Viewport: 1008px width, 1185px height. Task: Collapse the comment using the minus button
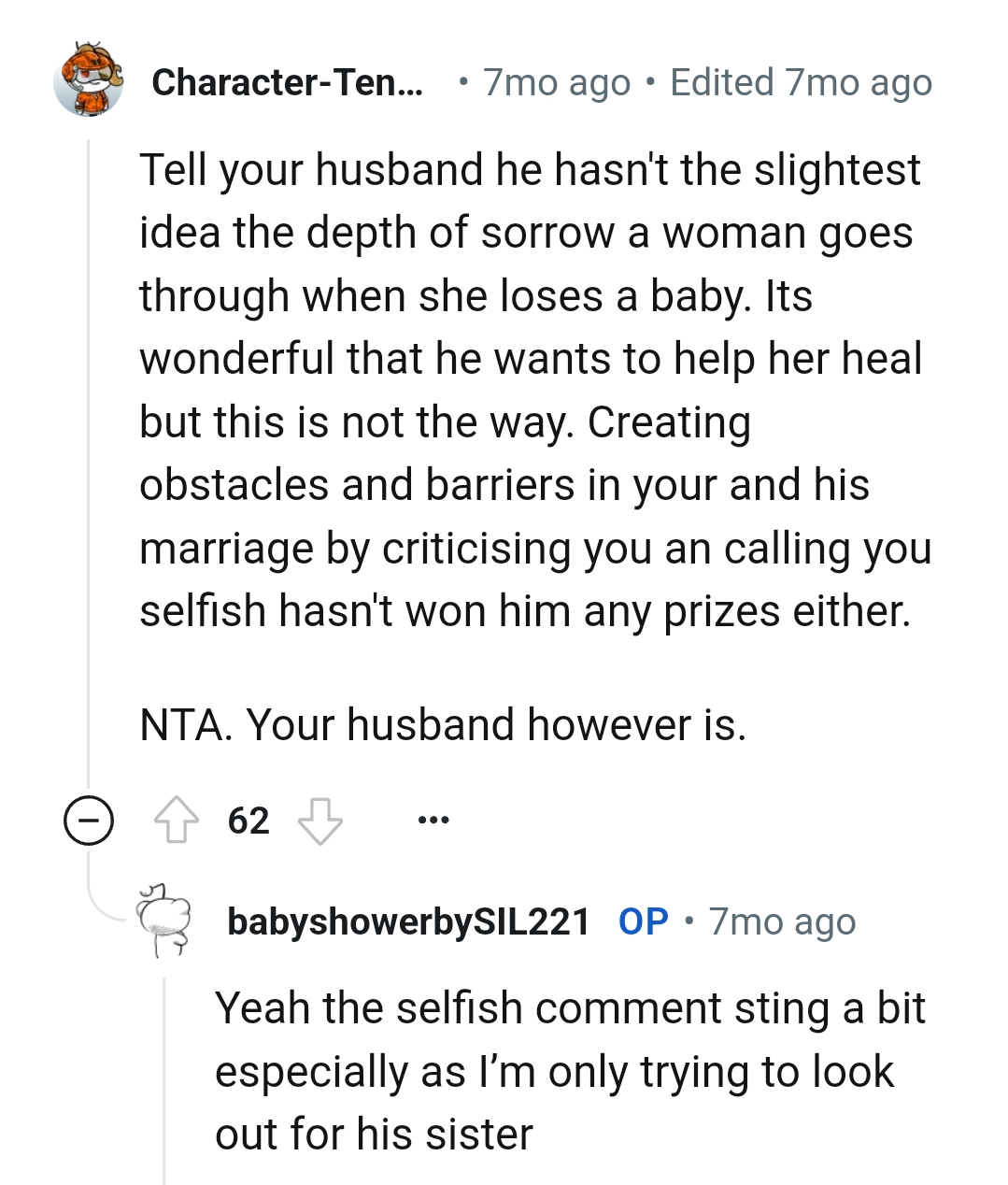pos(88,821)
